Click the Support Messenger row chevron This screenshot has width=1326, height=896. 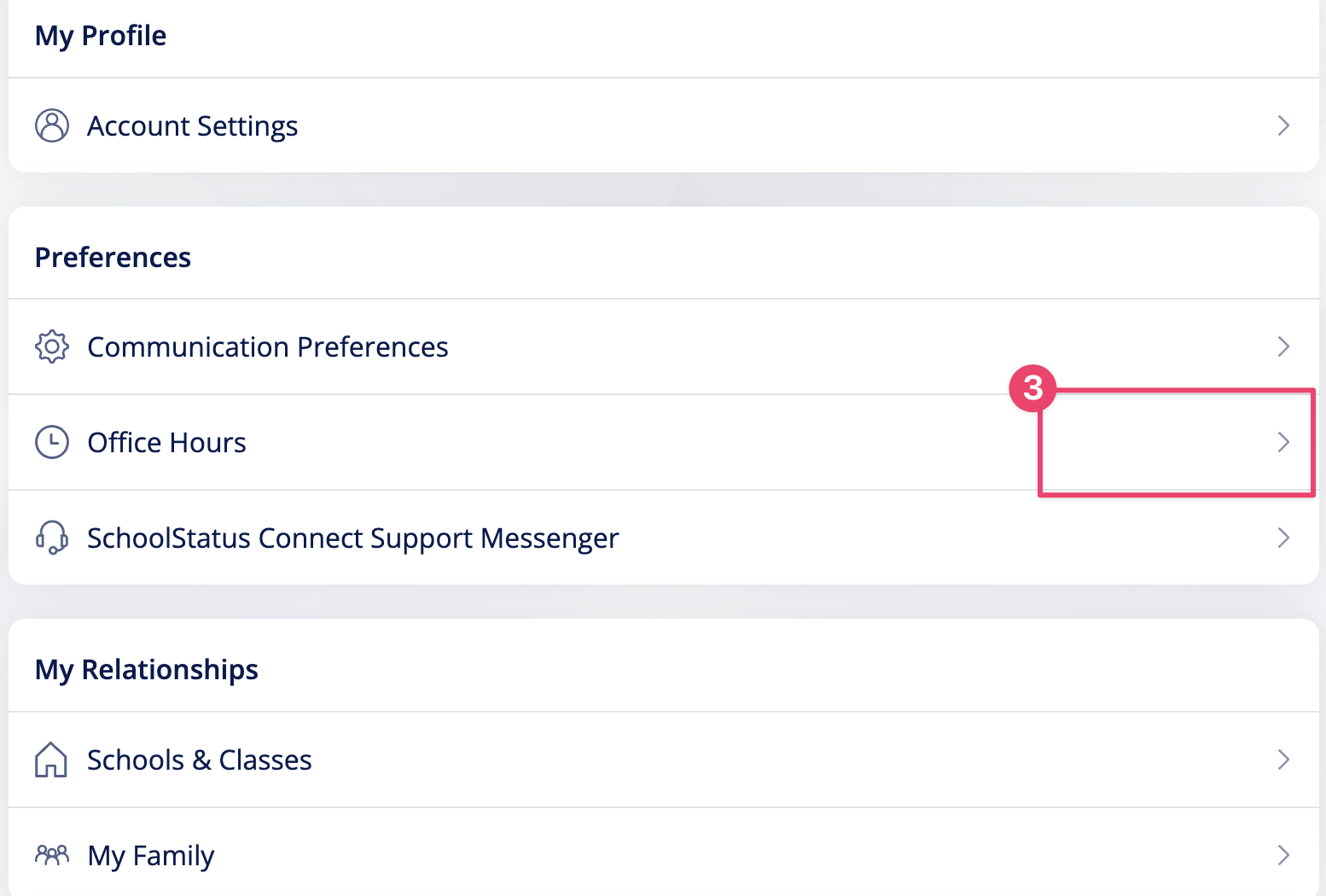click(1283, 538)
